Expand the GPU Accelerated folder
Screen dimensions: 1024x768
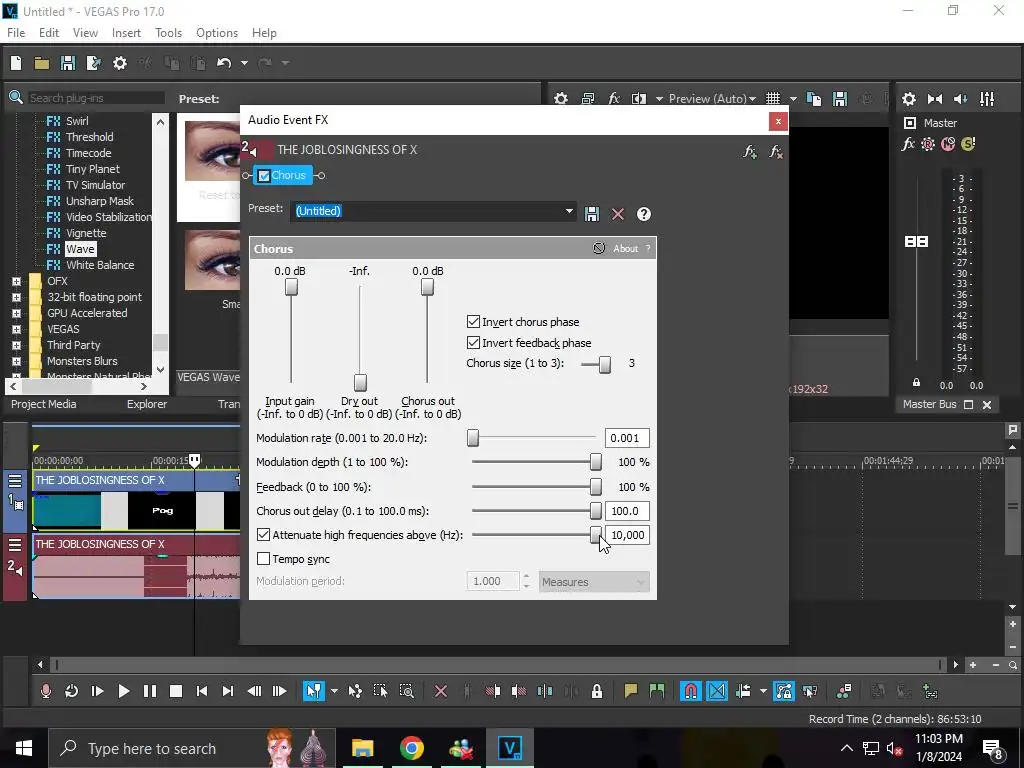point(16,313)
